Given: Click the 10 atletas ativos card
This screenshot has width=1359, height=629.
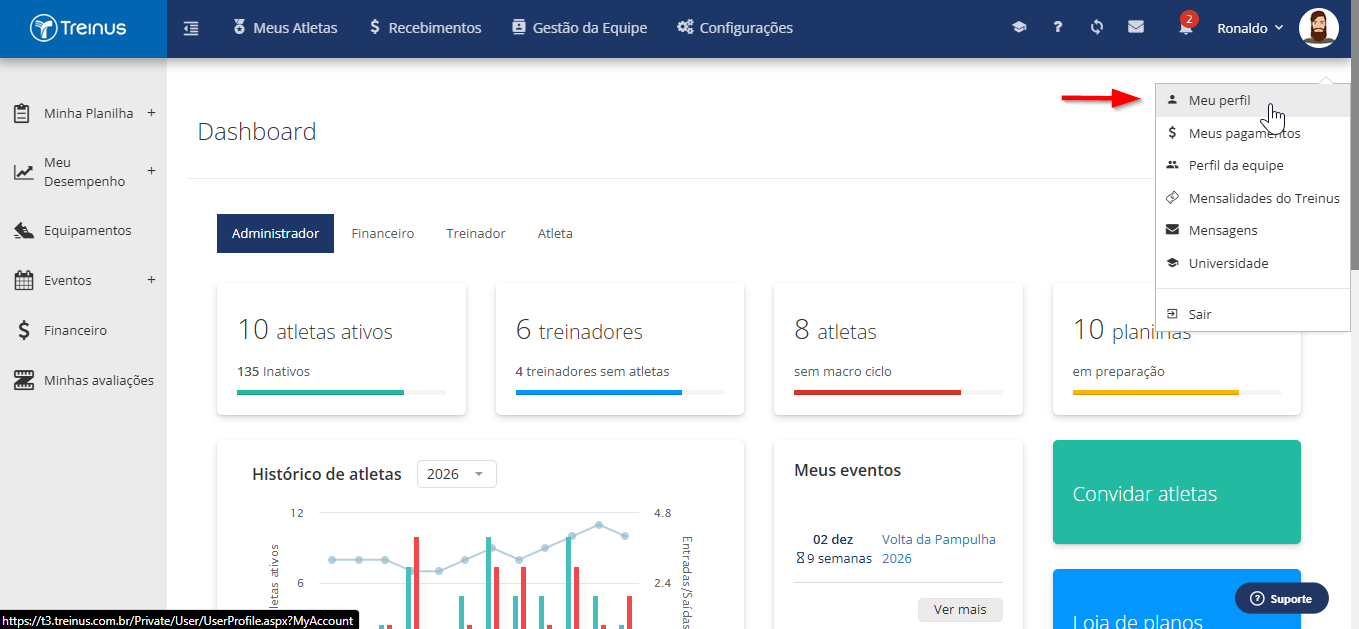Looking at the screenshot, I should click(x=341, y=349).
